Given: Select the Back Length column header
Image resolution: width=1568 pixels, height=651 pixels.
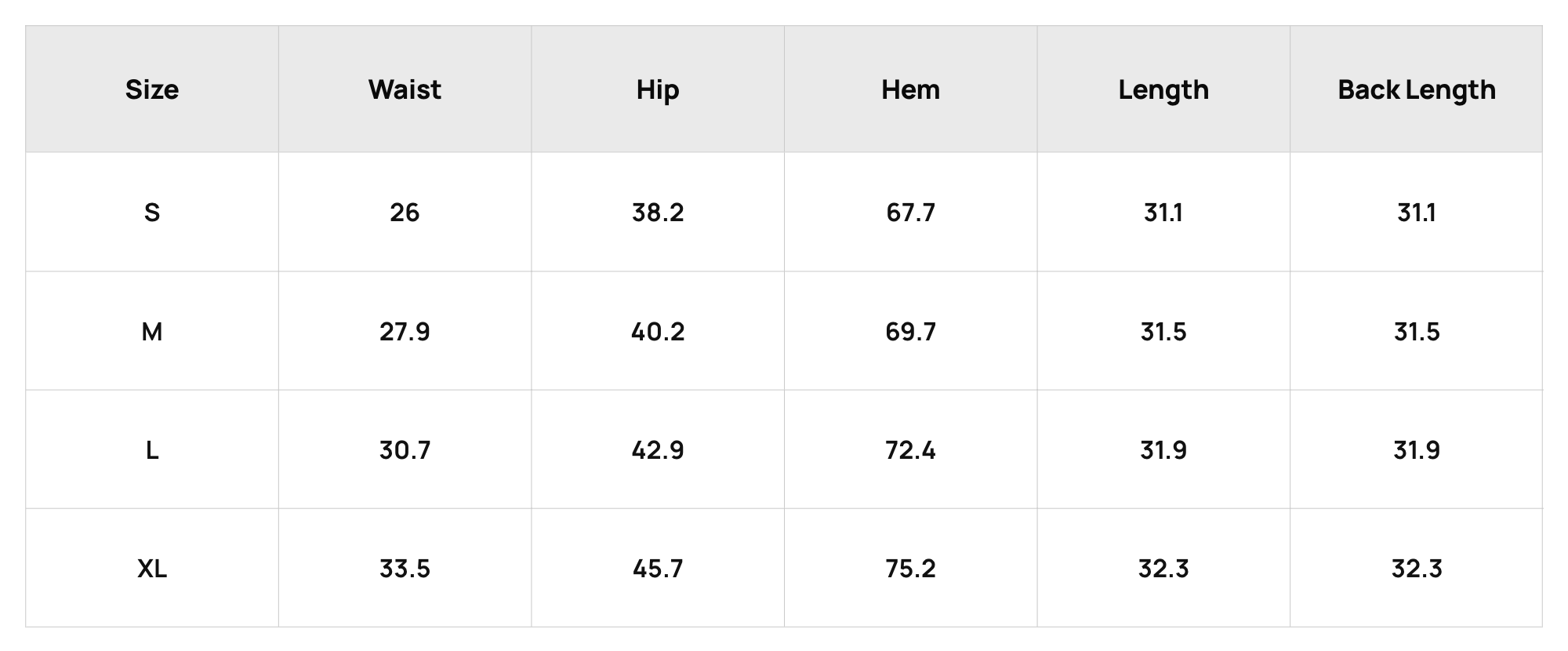Looking at the screenshot, I should 1417,90.
